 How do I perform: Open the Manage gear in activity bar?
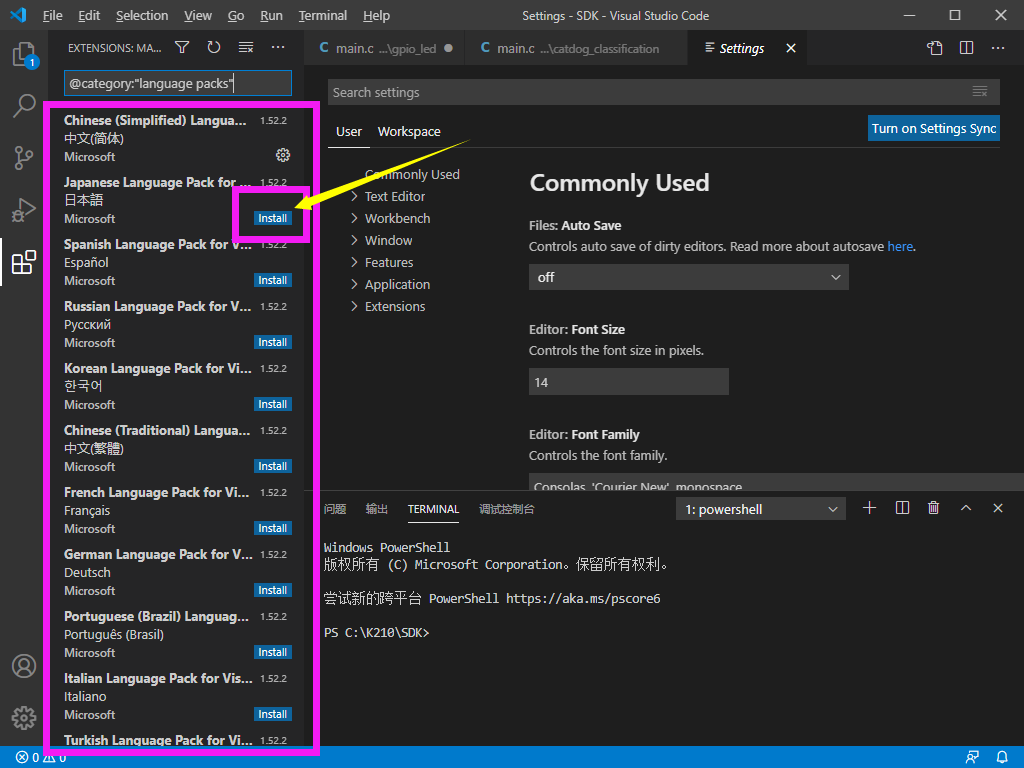[24, 718]
